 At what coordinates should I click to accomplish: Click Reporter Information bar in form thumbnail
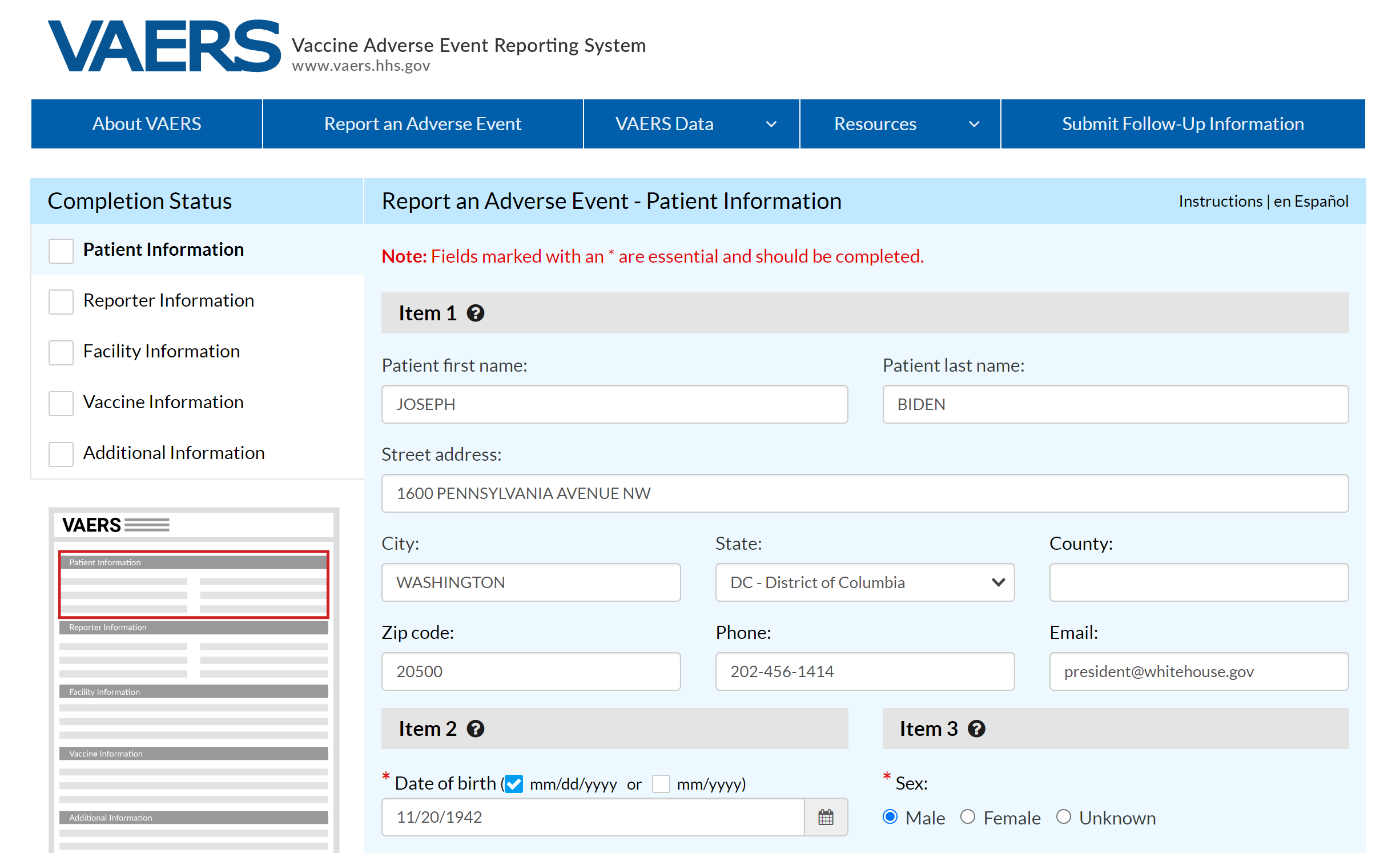pos(194,627)
